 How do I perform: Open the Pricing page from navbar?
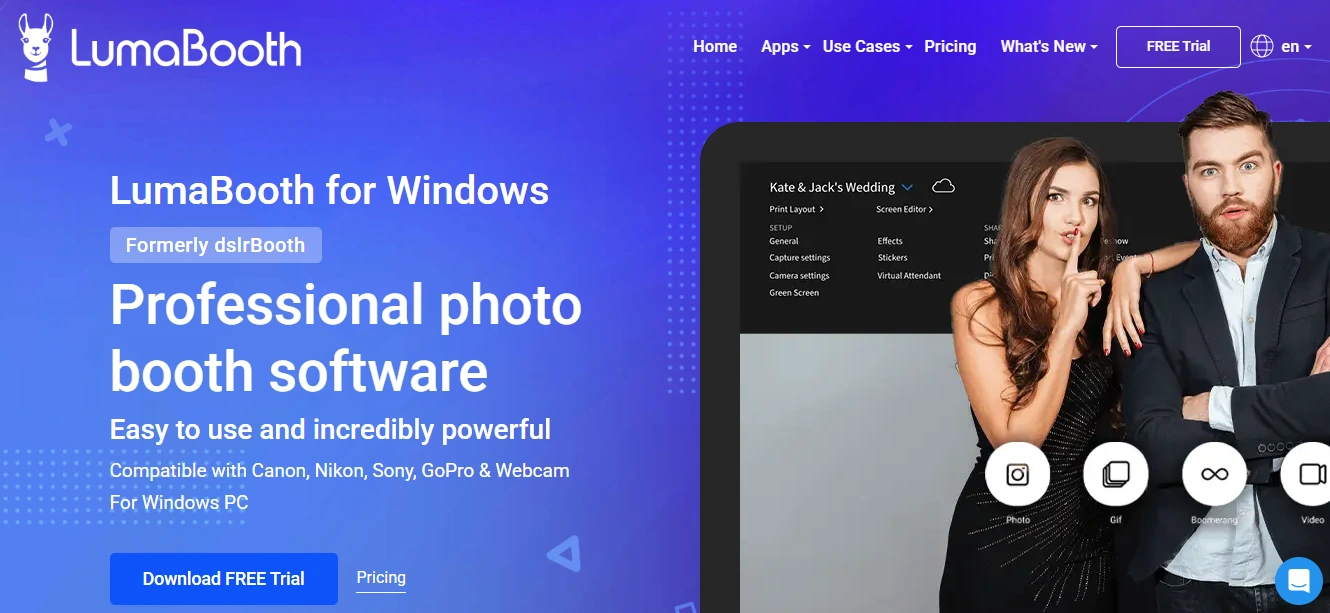pyautogui.click(x=950, y=46)
